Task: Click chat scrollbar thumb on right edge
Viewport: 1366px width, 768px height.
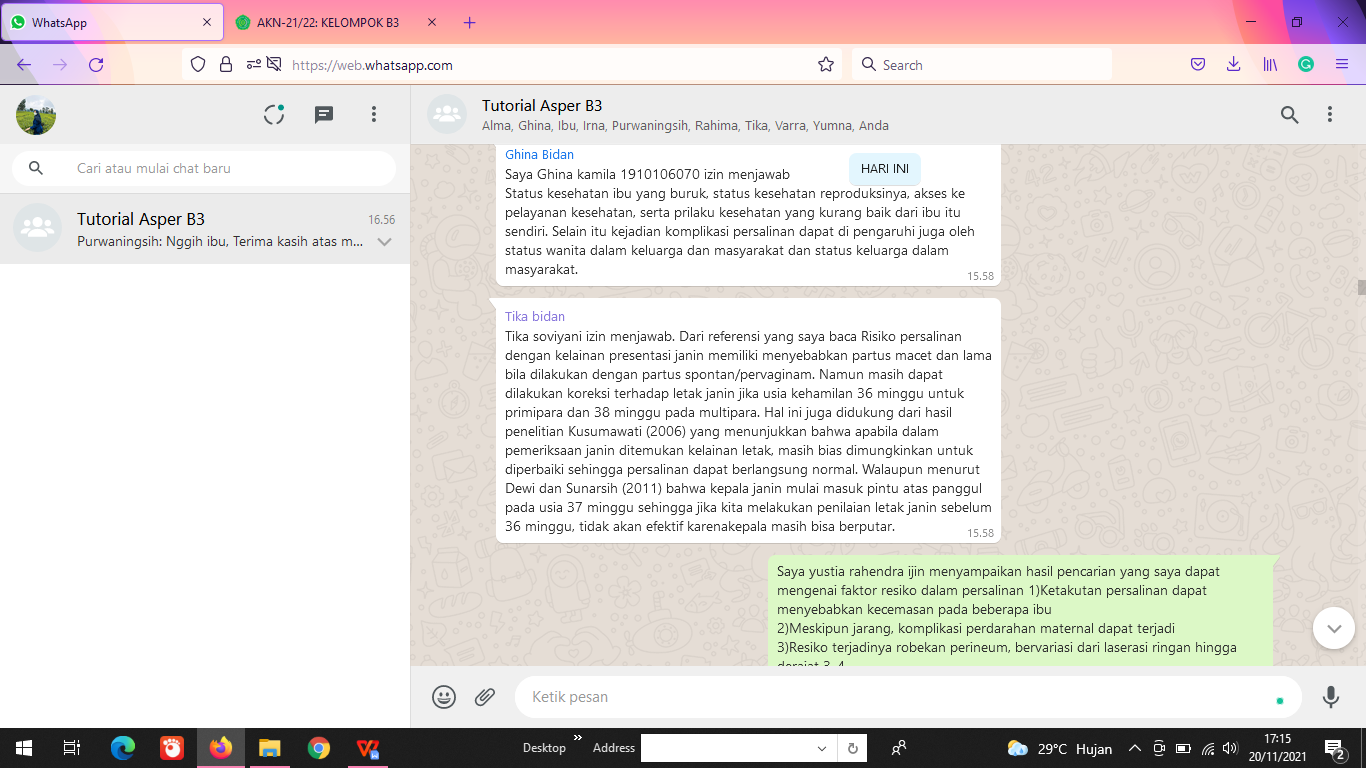Action: pyautogui.click(x=1361, y=288)
